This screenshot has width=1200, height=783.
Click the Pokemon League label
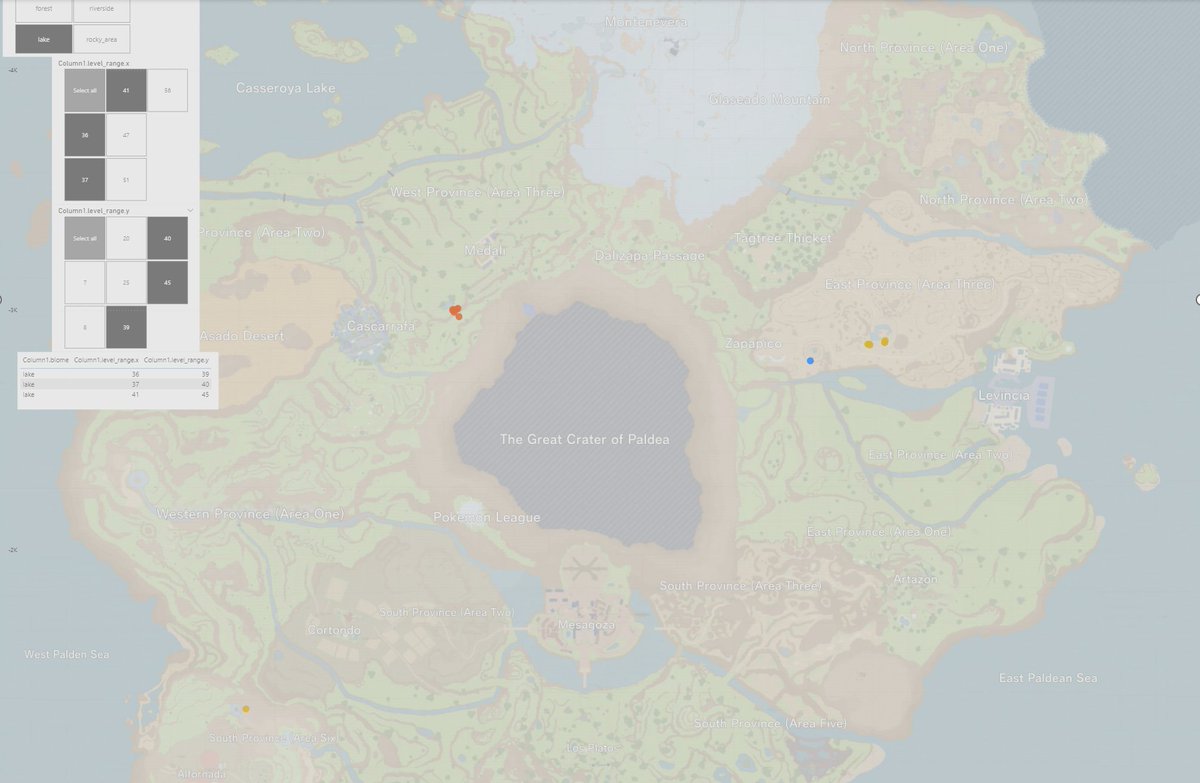(487, 517)
